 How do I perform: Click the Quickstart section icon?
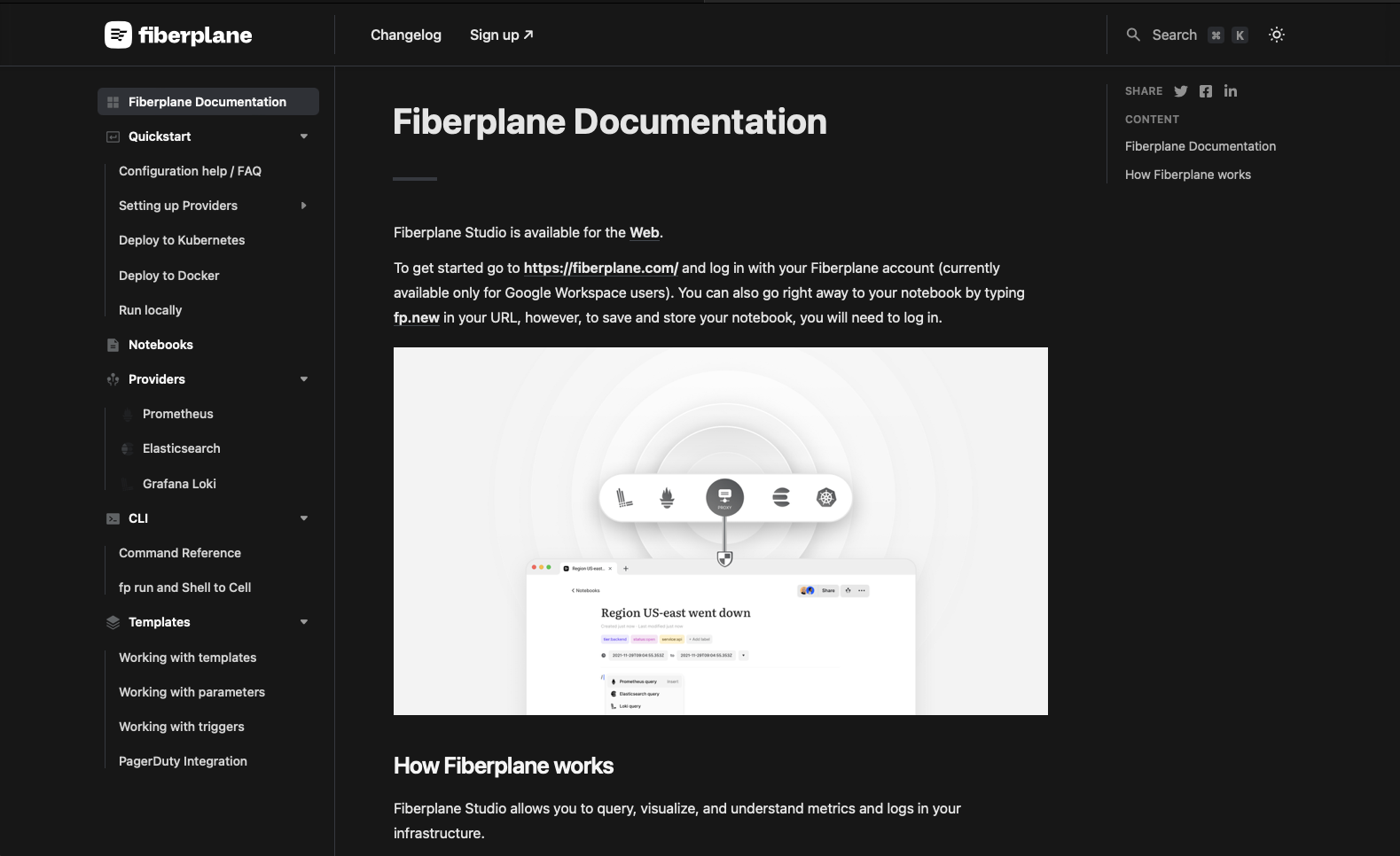coord(113,136)
